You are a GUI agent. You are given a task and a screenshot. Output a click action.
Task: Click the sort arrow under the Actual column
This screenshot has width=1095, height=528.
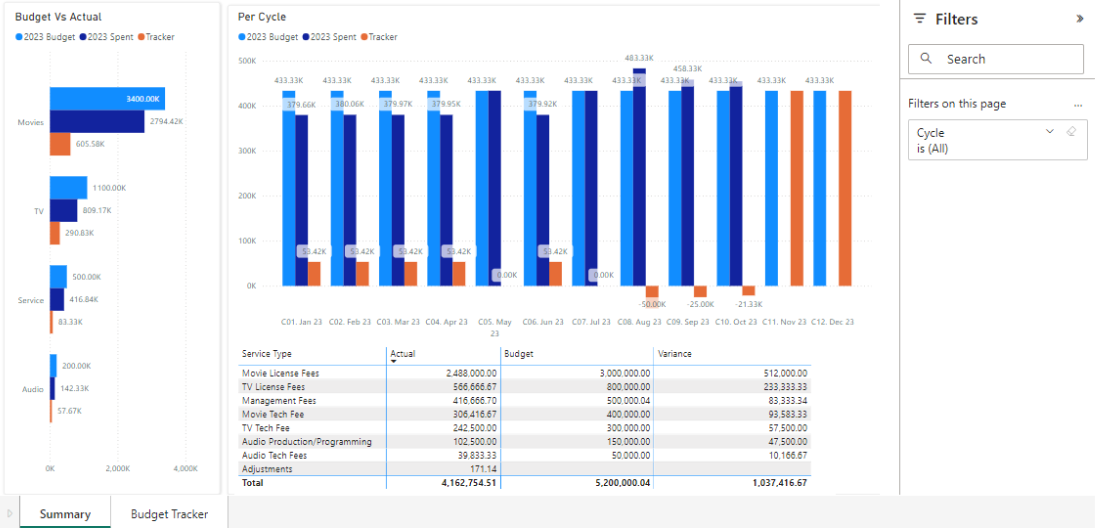point(393,362)
